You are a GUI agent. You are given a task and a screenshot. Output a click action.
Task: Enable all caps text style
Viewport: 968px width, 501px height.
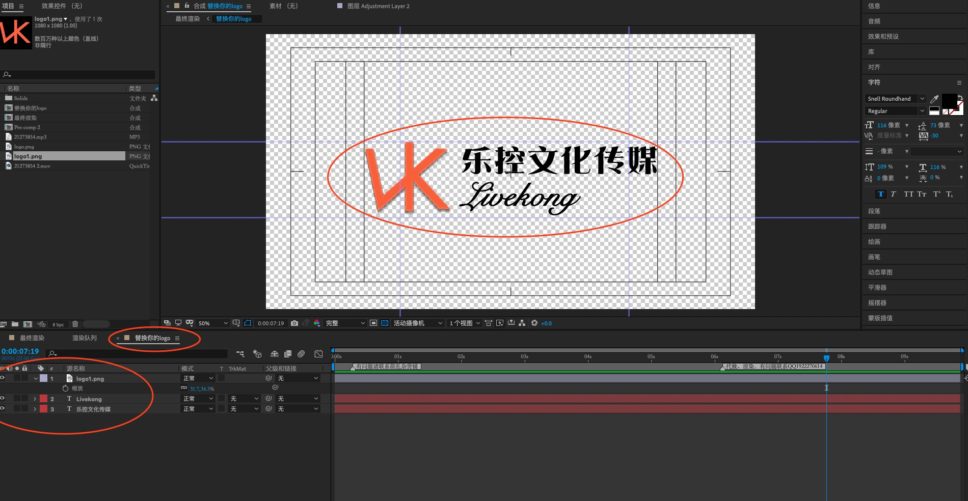click(x=909, y=194)
